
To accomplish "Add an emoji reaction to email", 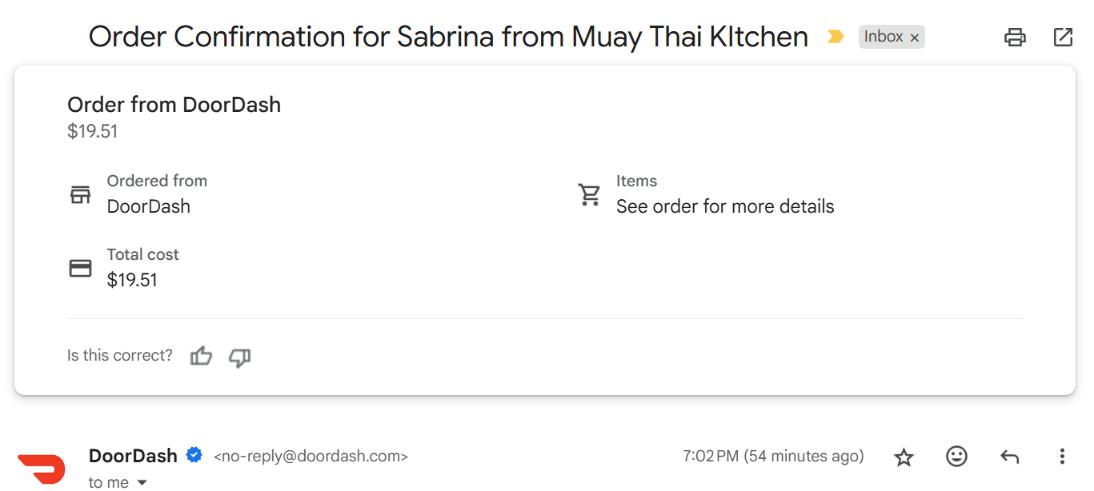I will [957, 457].
